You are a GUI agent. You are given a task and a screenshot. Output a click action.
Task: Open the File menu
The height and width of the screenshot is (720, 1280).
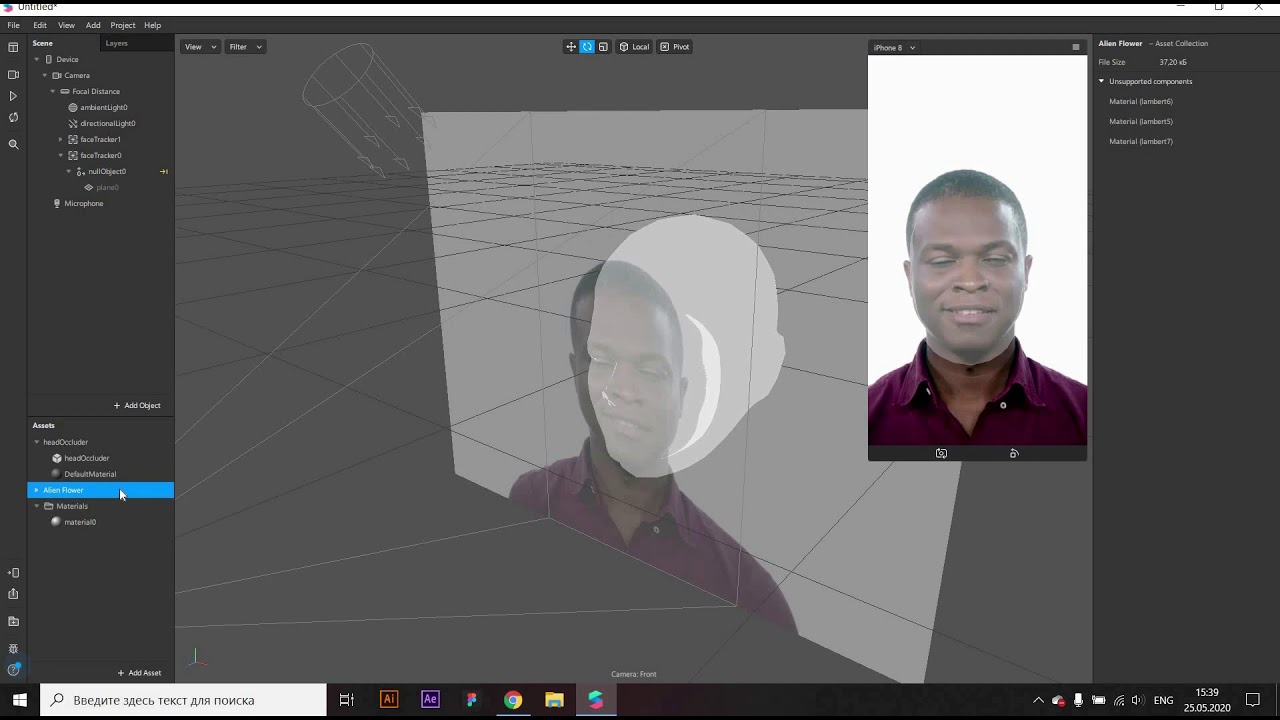(13, 25)
